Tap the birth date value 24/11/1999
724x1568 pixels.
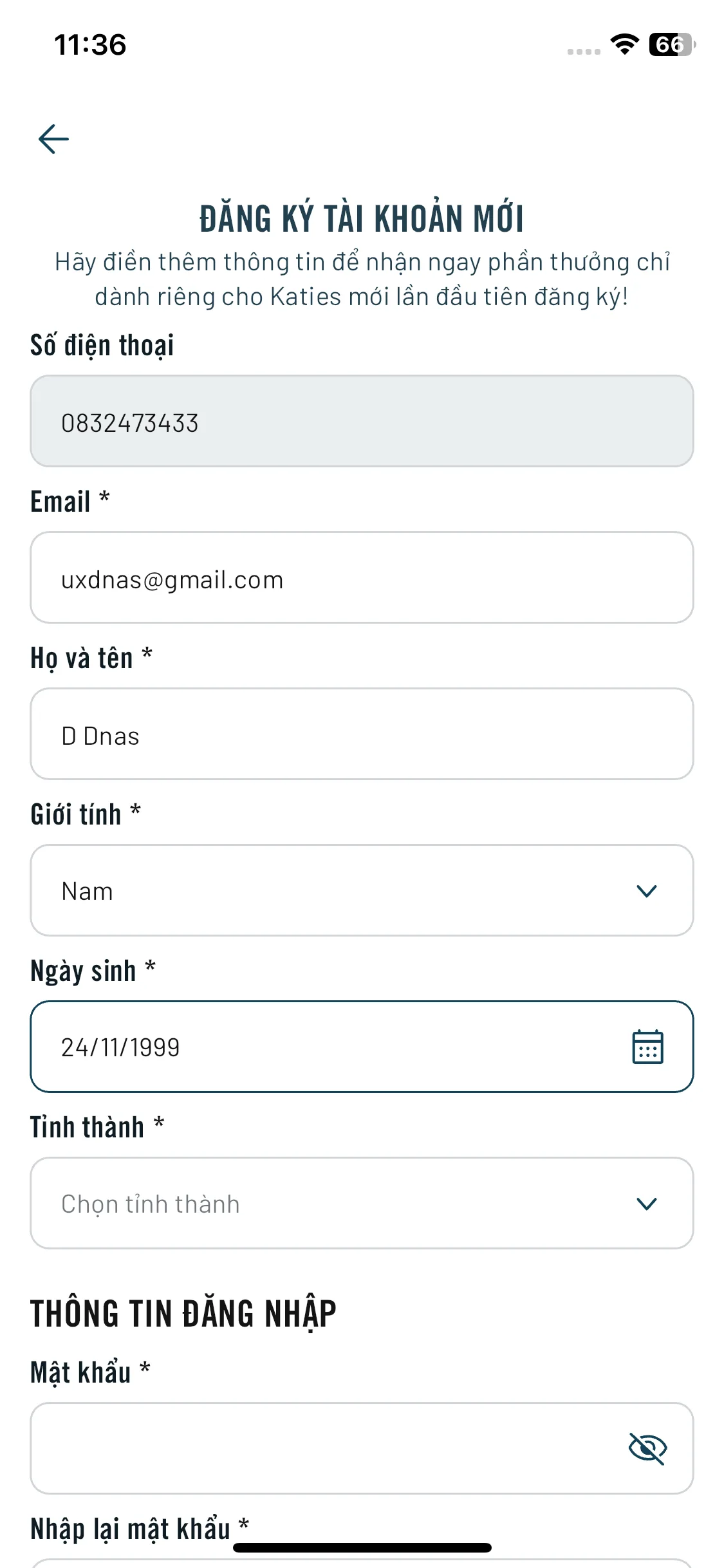pyautogui.click(x=121, y=1048)
